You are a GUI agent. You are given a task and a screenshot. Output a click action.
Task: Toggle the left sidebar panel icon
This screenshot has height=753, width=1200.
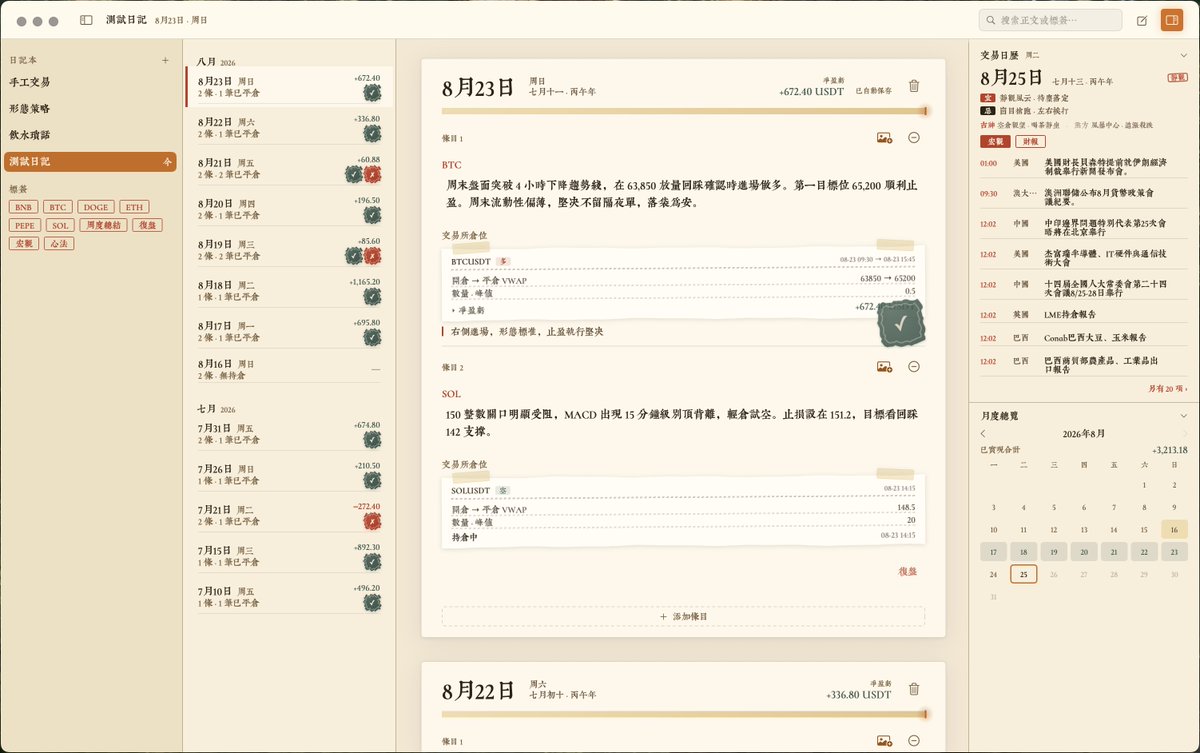86,20
